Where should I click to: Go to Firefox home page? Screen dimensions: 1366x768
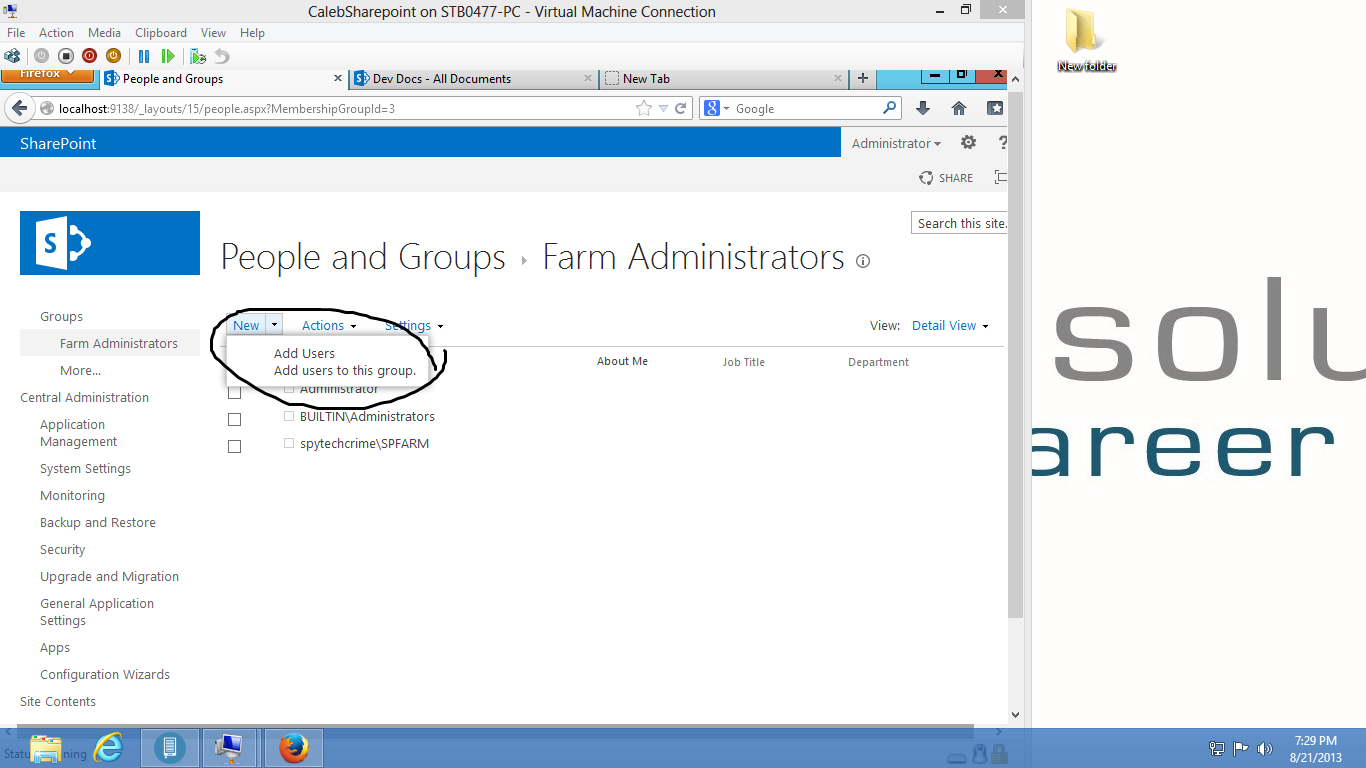pos(959,108)
